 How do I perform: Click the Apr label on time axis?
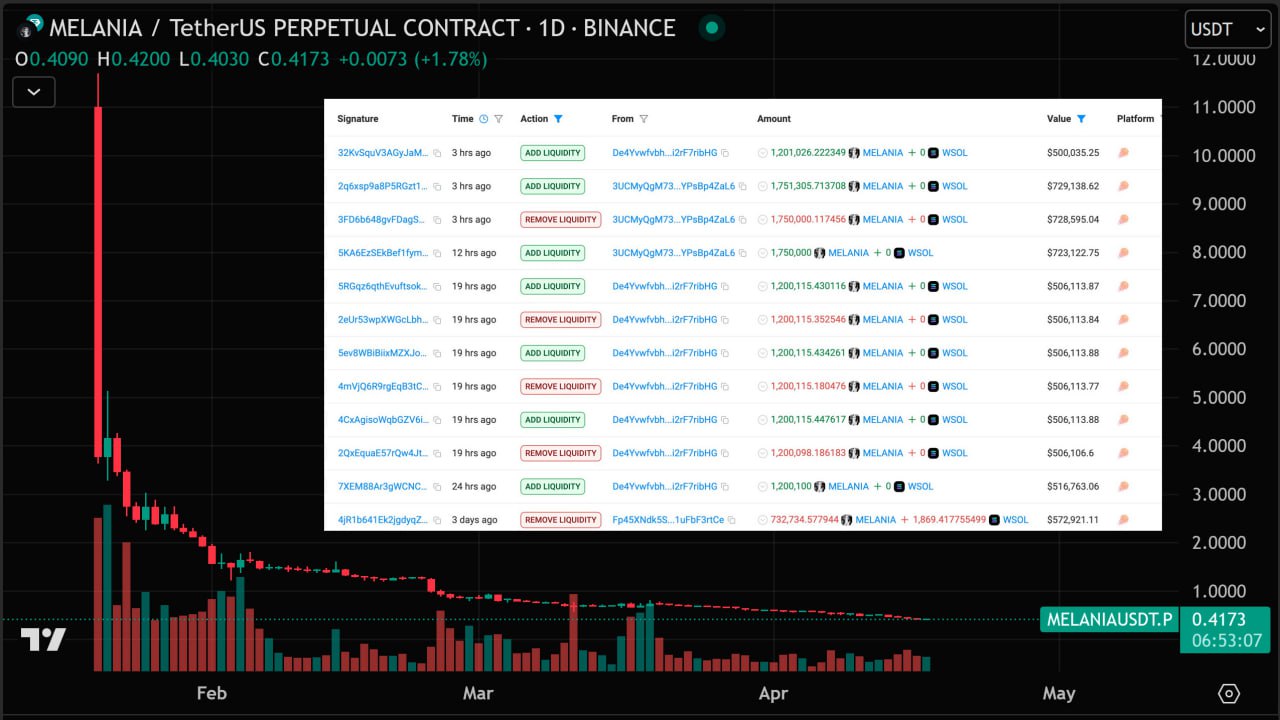pos(773,693)
